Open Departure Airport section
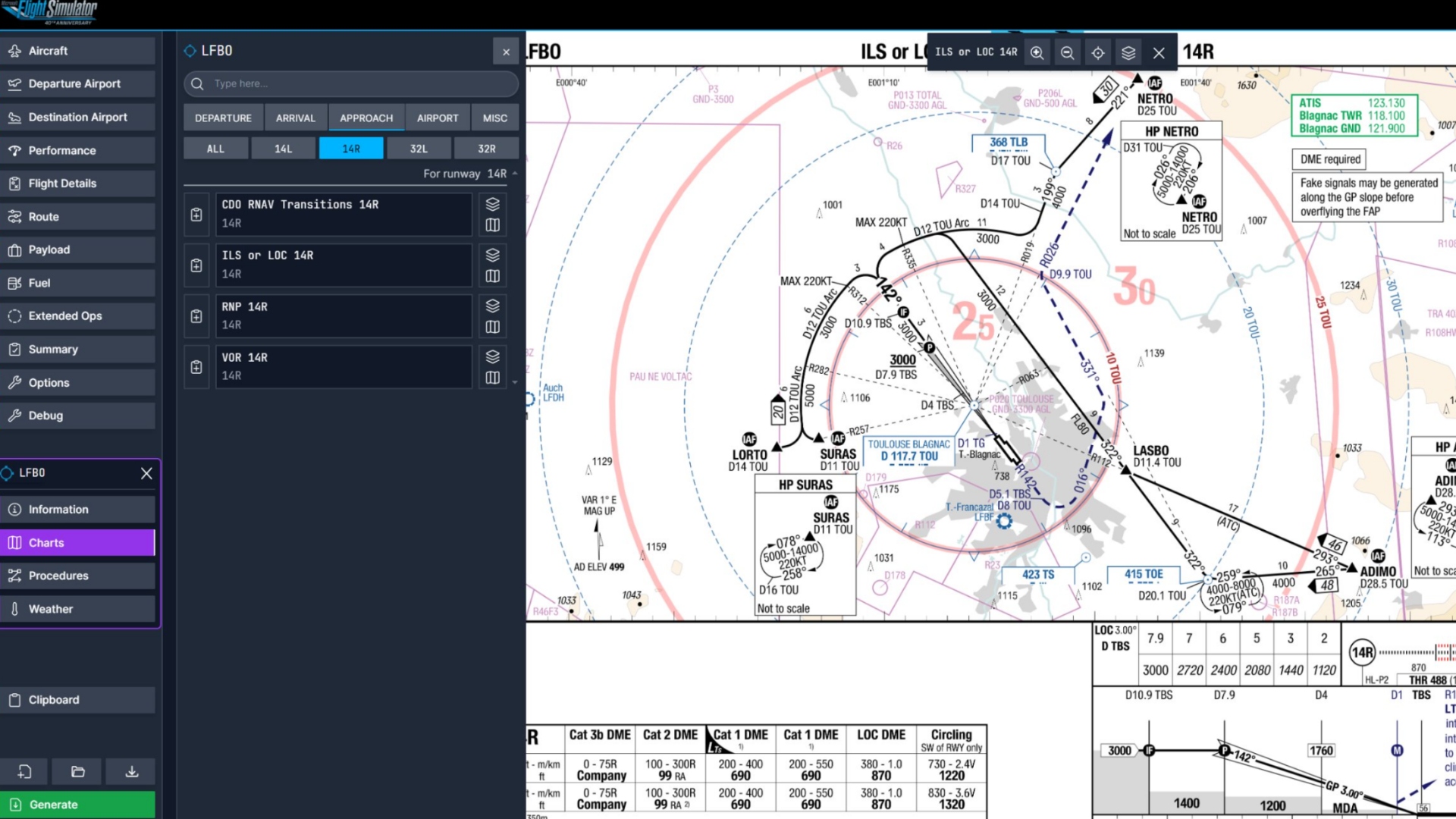1456x819 pixels. tap(77, 84)
